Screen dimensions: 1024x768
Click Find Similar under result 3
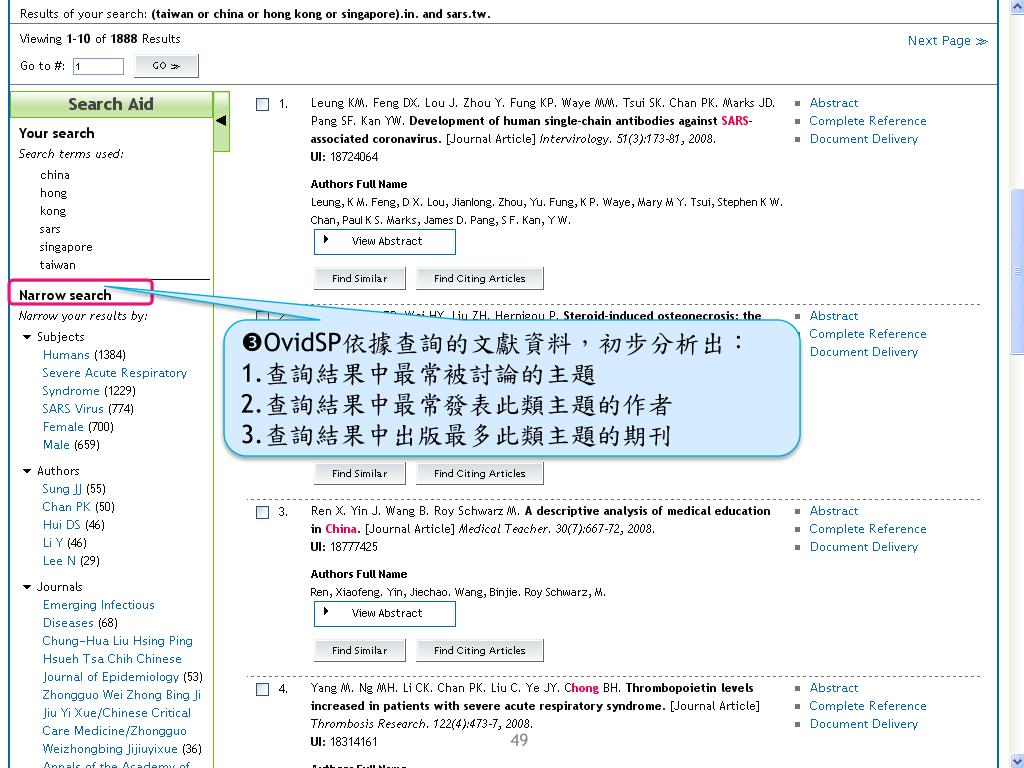pyautogui.click(x=359, y=650)
